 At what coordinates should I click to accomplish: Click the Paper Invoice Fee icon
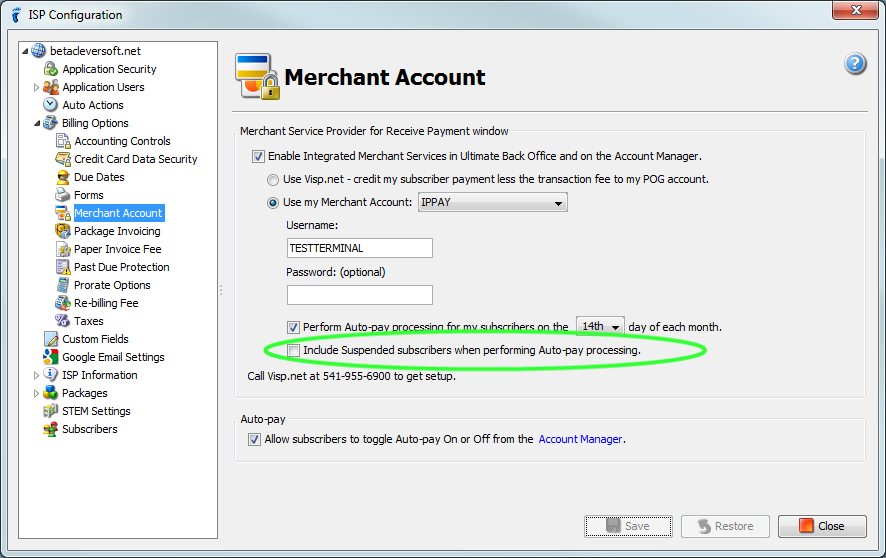coord(63,249)
